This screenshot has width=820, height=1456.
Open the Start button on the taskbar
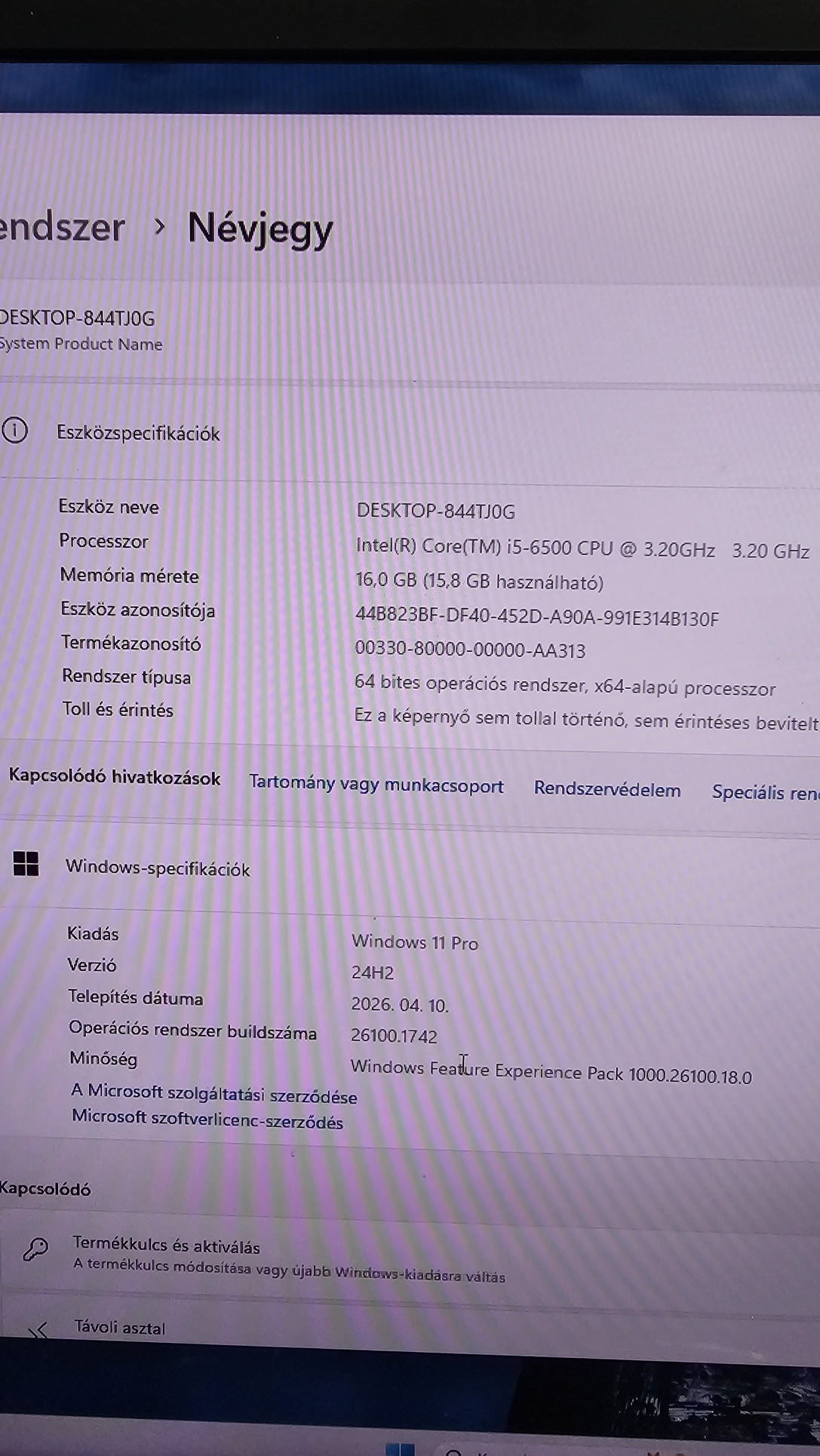400,1448
